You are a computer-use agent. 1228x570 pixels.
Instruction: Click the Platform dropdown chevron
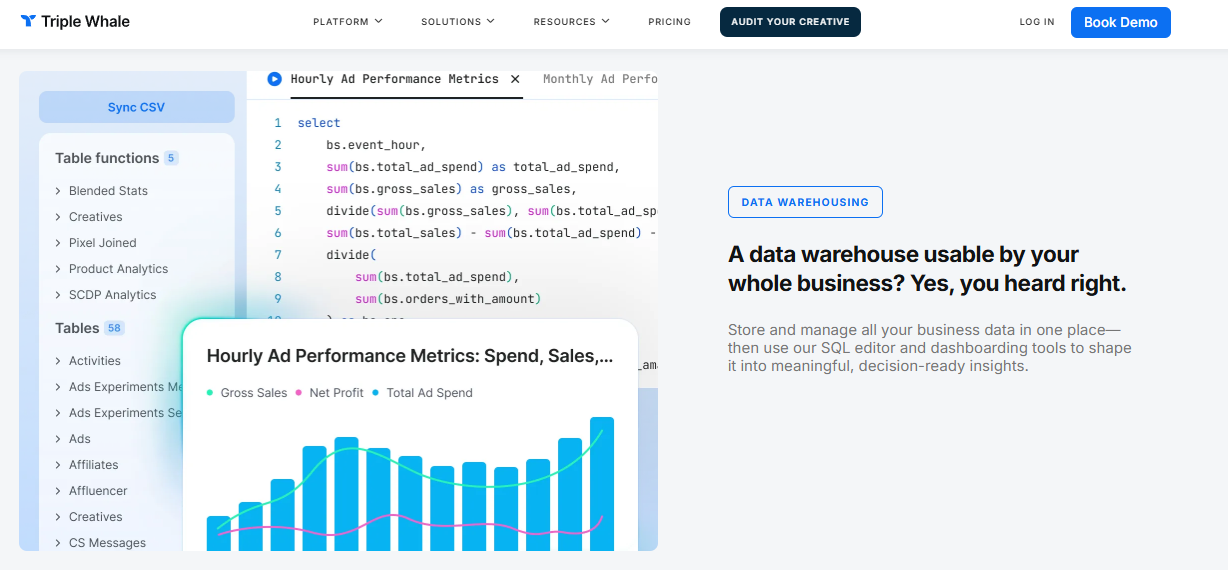[x=379, y=22]
